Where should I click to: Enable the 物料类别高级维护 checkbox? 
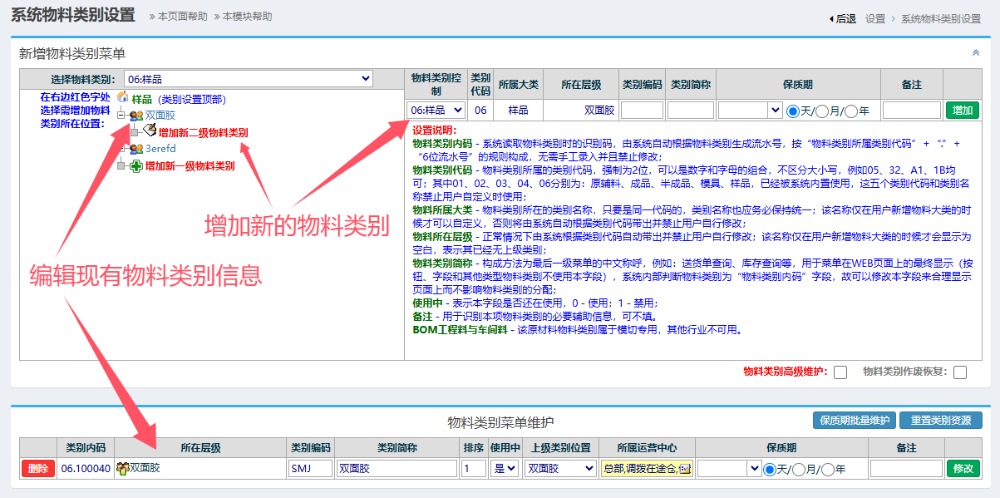840,372
